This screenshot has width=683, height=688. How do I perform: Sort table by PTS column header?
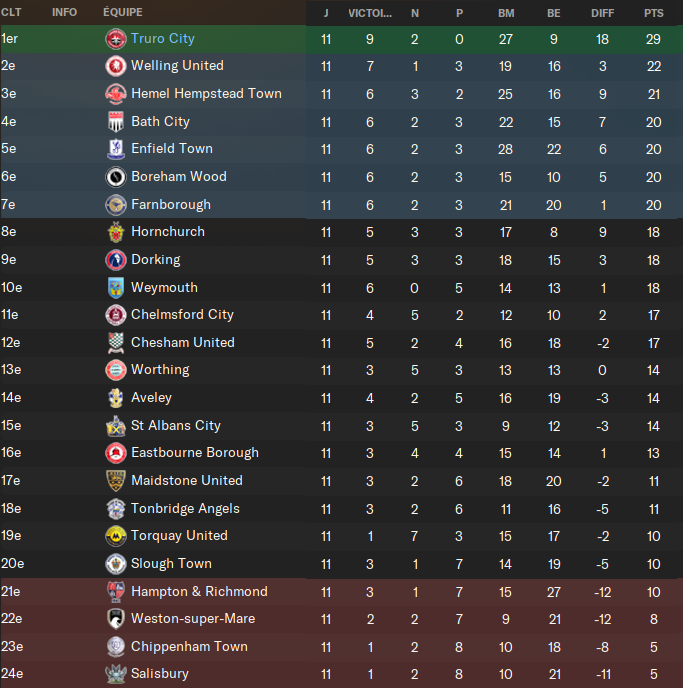pyautogui.click(x=654, y=13)
